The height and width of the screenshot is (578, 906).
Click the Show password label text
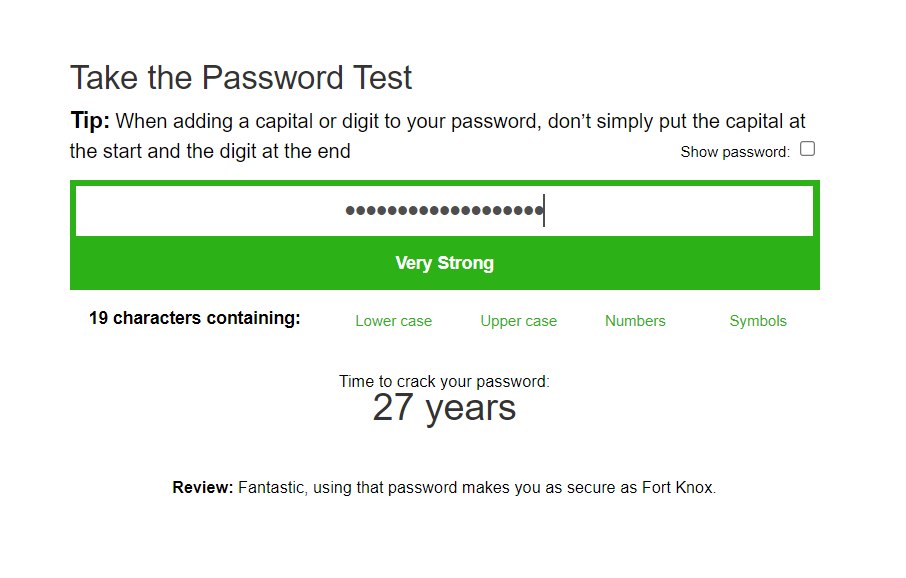(735, 152)
